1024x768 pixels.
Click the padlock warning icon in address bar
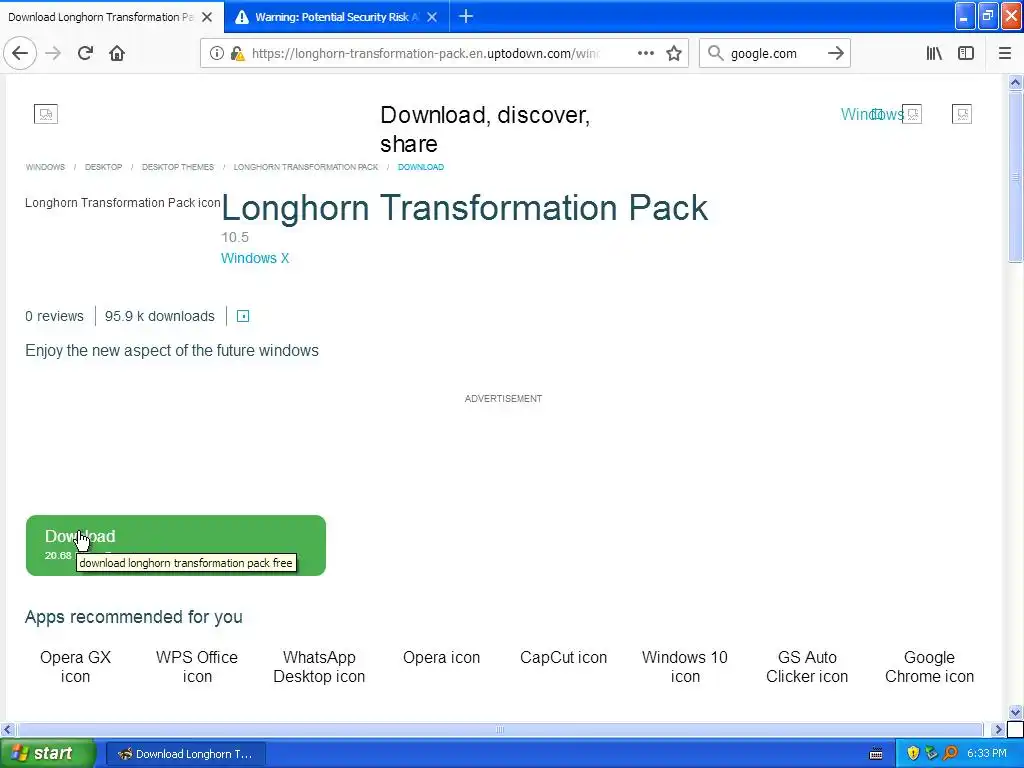click(x=237, y=53)
